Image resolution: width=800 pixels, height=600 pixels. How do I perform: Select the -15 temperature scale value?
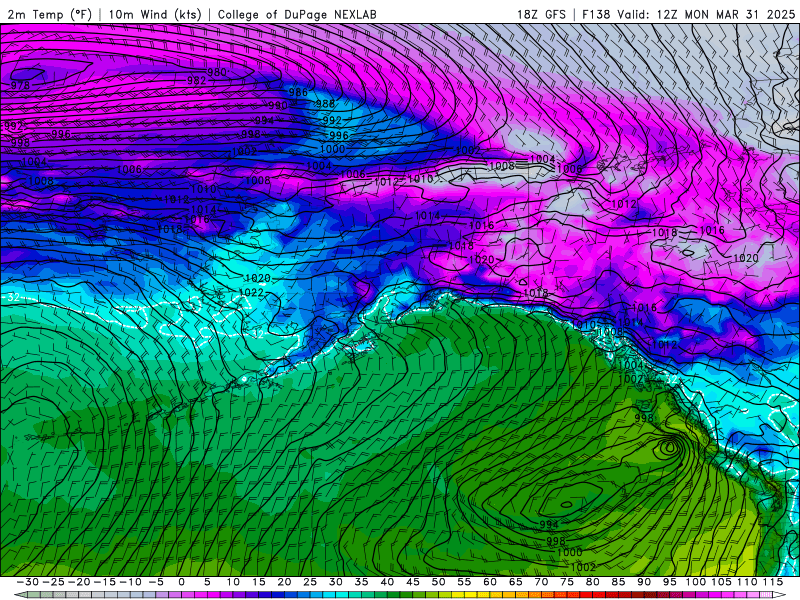coord(105,582)
